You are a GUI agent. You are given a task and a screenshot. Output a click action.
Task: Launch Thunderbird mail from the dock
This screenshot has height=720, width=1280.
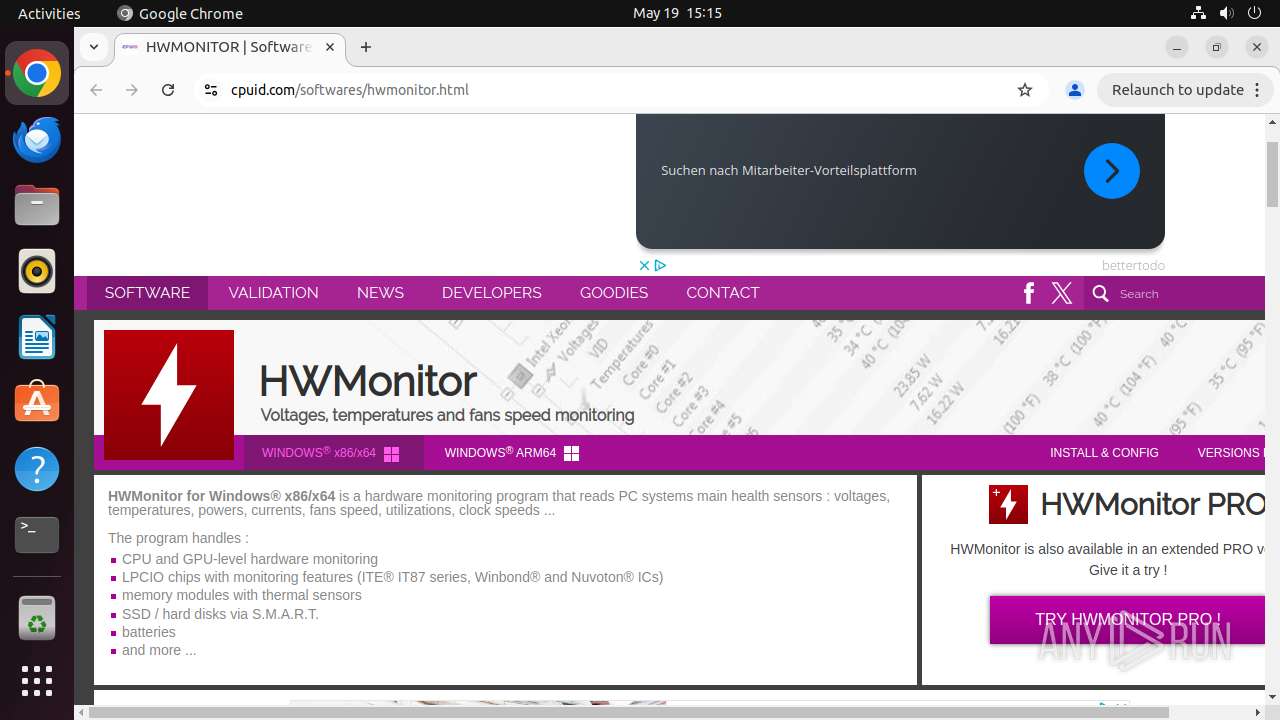[37, 140]
